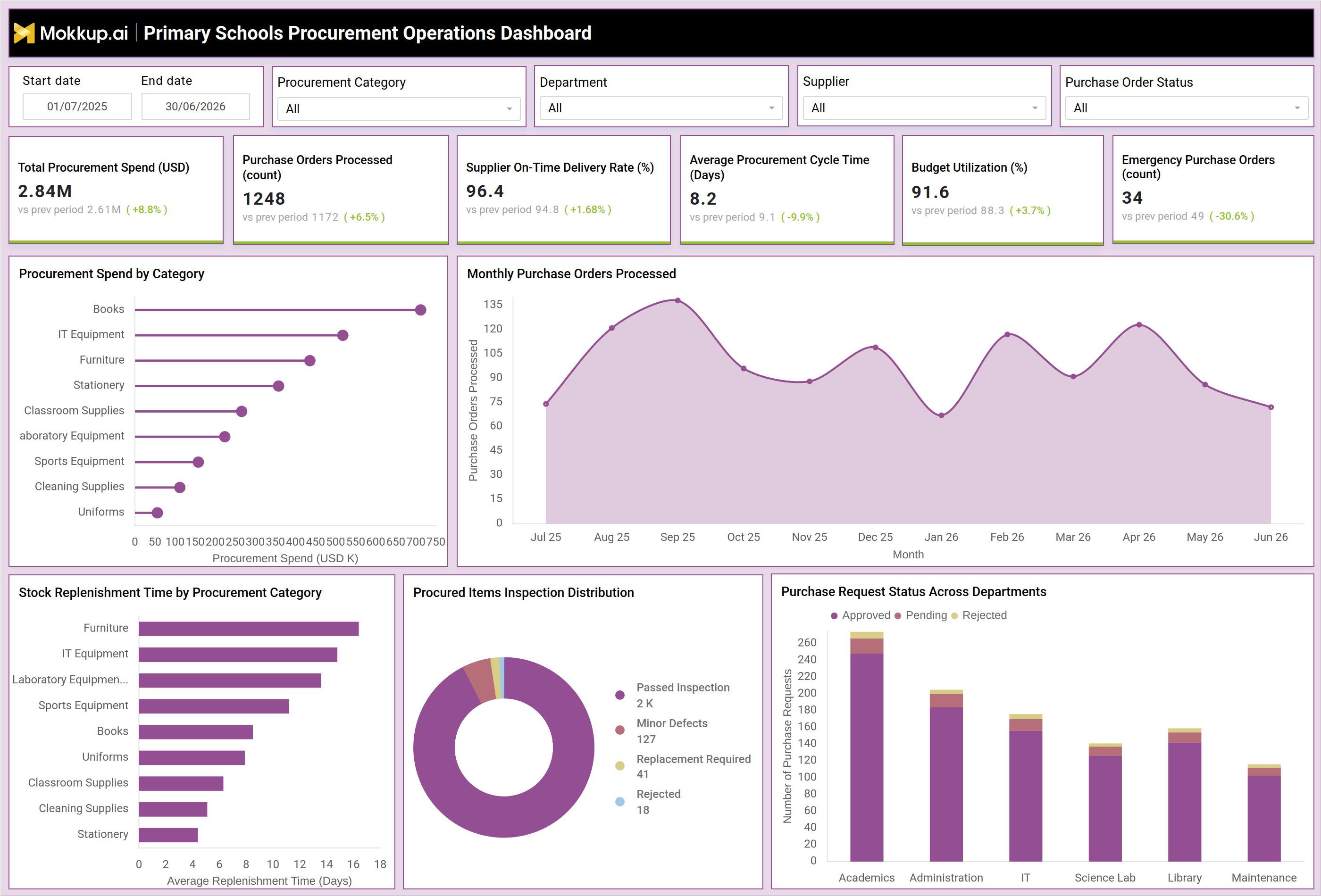
Task: Click the IT department stacked bar
Action: [x=1025, y=788]
